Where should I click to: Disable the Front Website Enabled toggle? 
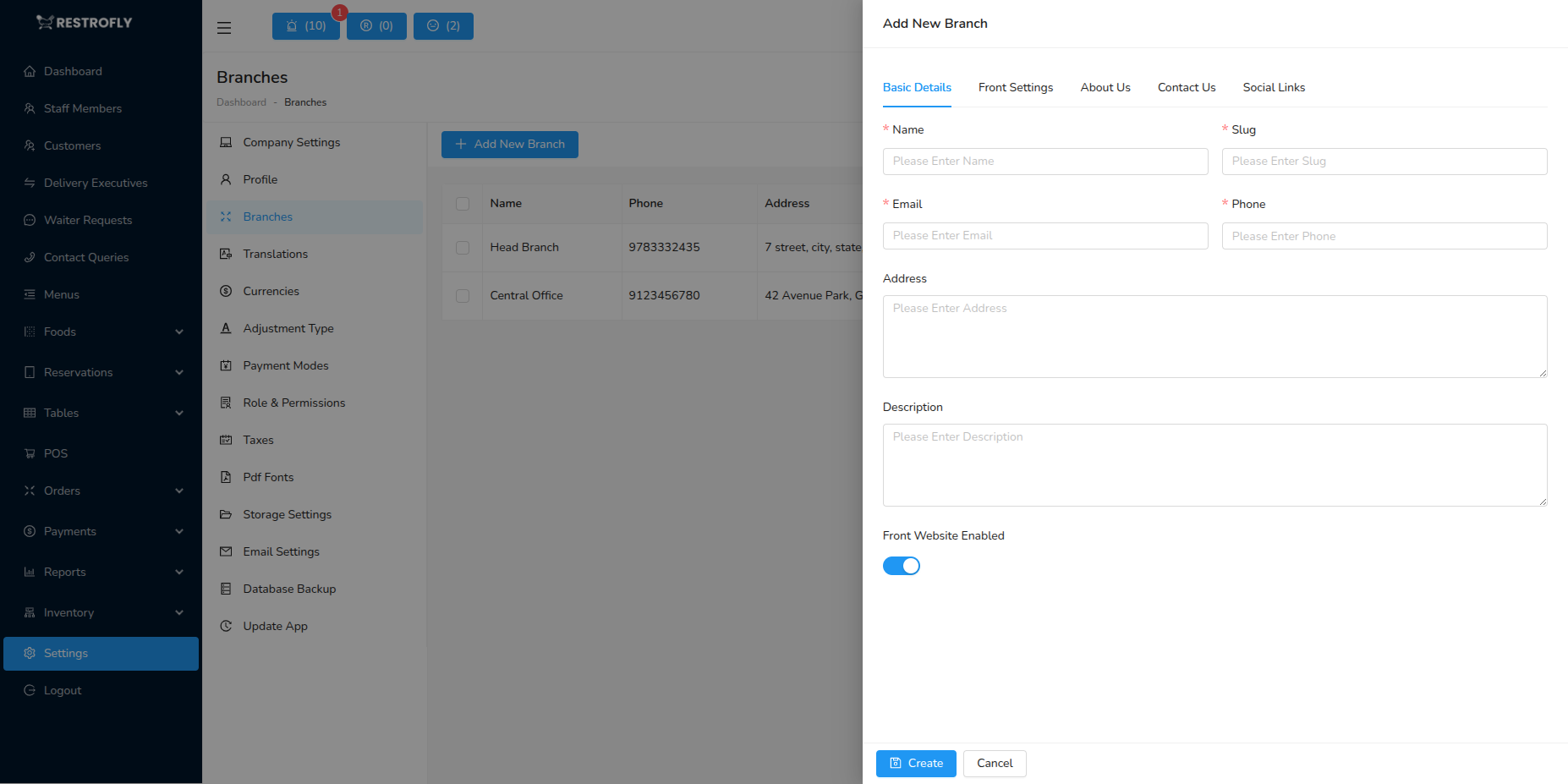(901, 566)
